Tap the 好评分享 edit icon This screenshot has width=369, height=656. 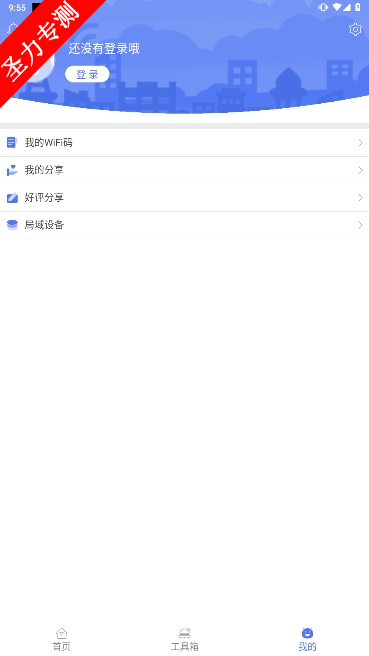pos(12,197)
